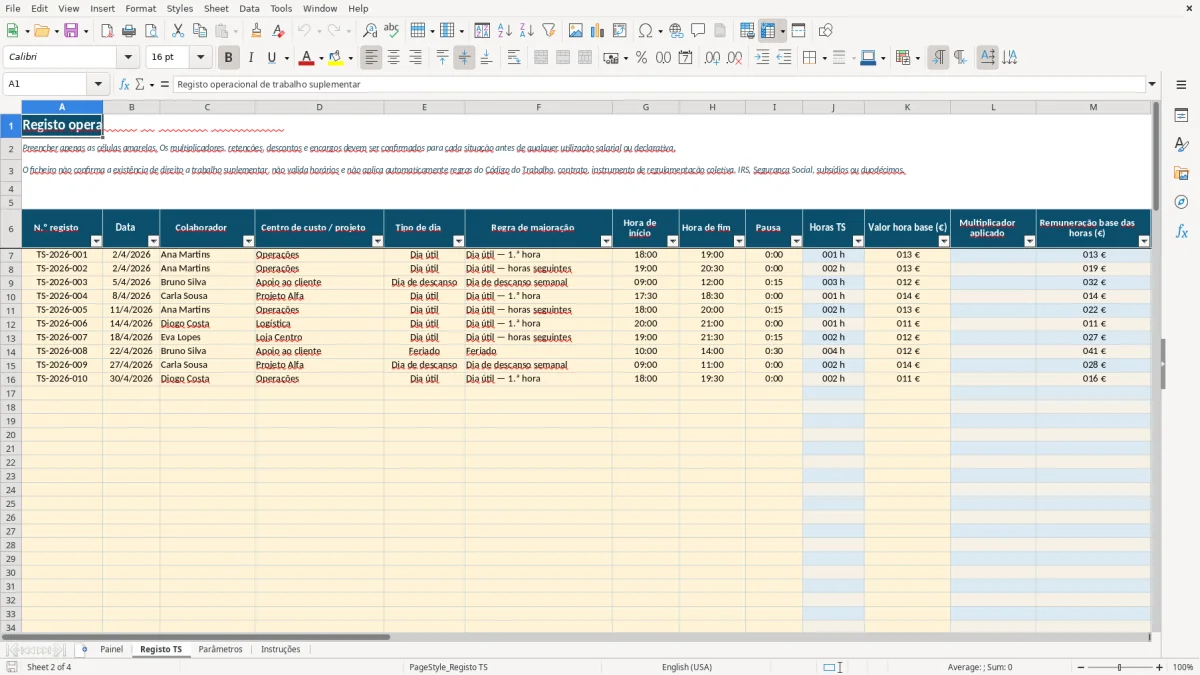Toggle the AutoFilter funnel icon
This screenshot has width=1200, height=675.
548,31
